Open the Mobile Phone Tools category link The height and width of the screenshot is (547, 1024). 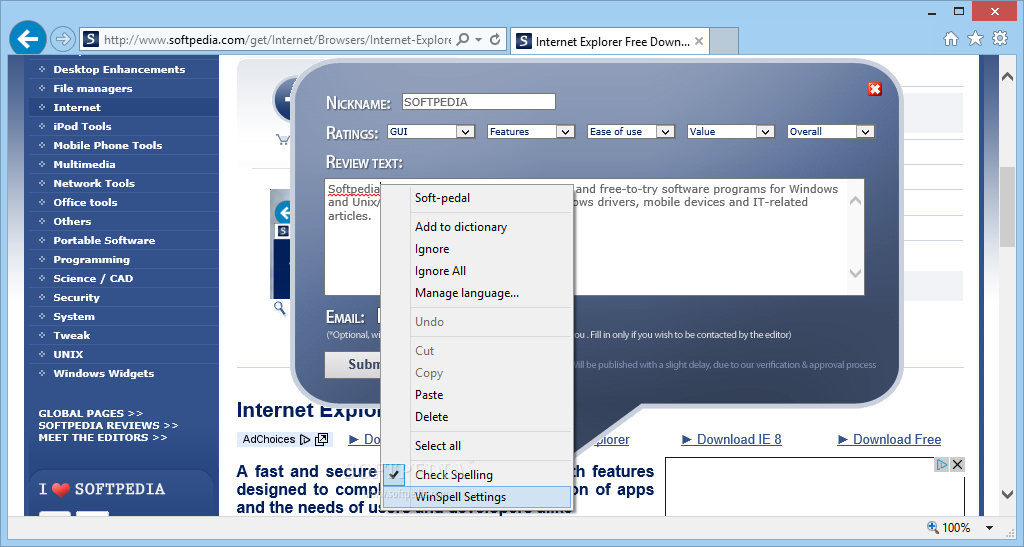[x=108, y=145]
